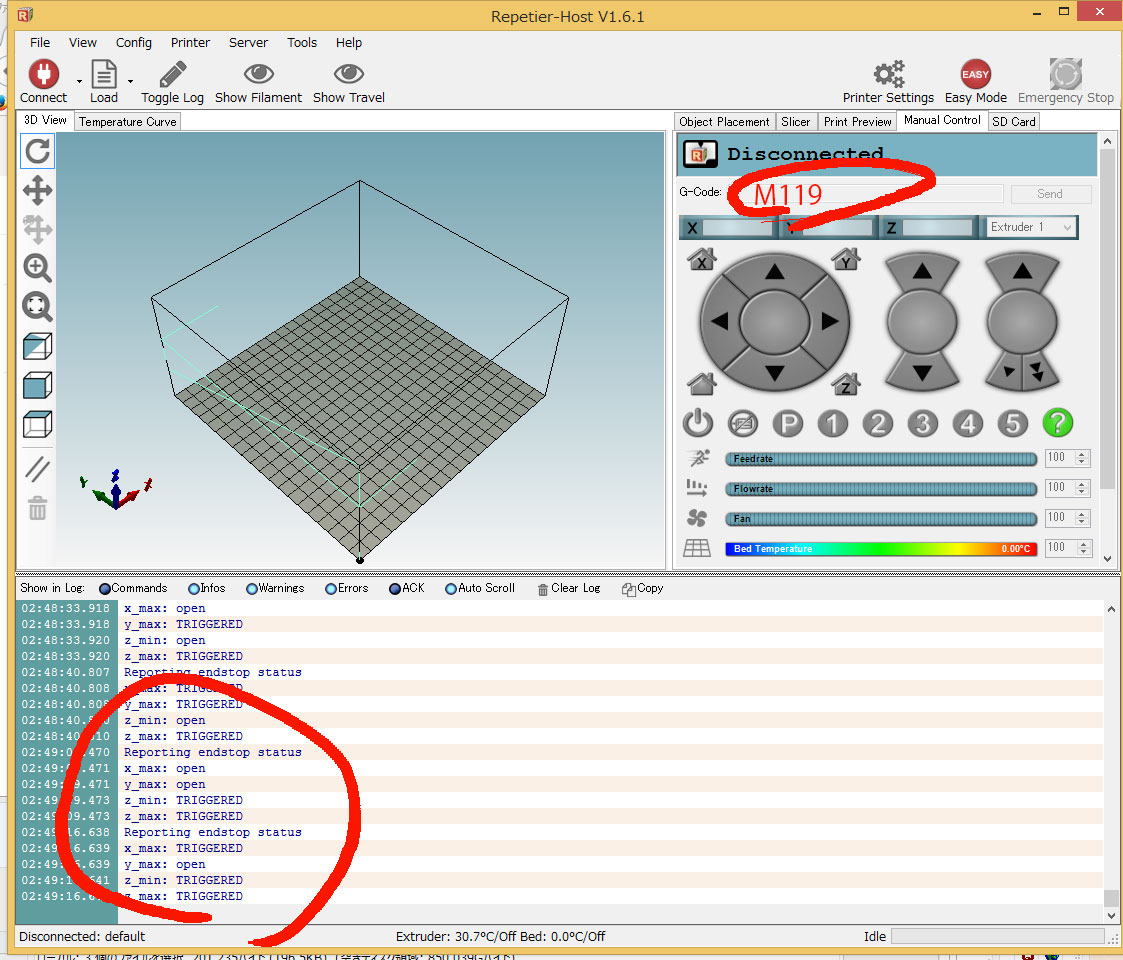
Task: Open the Load file icon
Action: coord(104,75)
